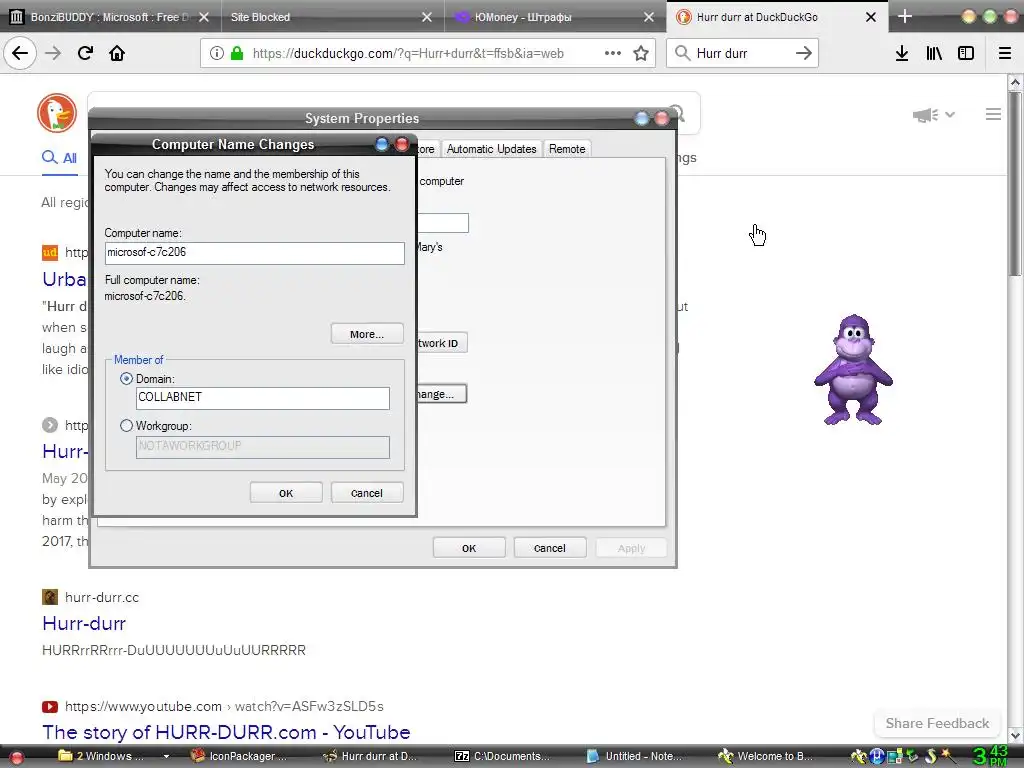Image resolution: width=1024 pixels, height=768 pixels.
Task: Open the downloads arrow icon
Action: click(901, 53)
